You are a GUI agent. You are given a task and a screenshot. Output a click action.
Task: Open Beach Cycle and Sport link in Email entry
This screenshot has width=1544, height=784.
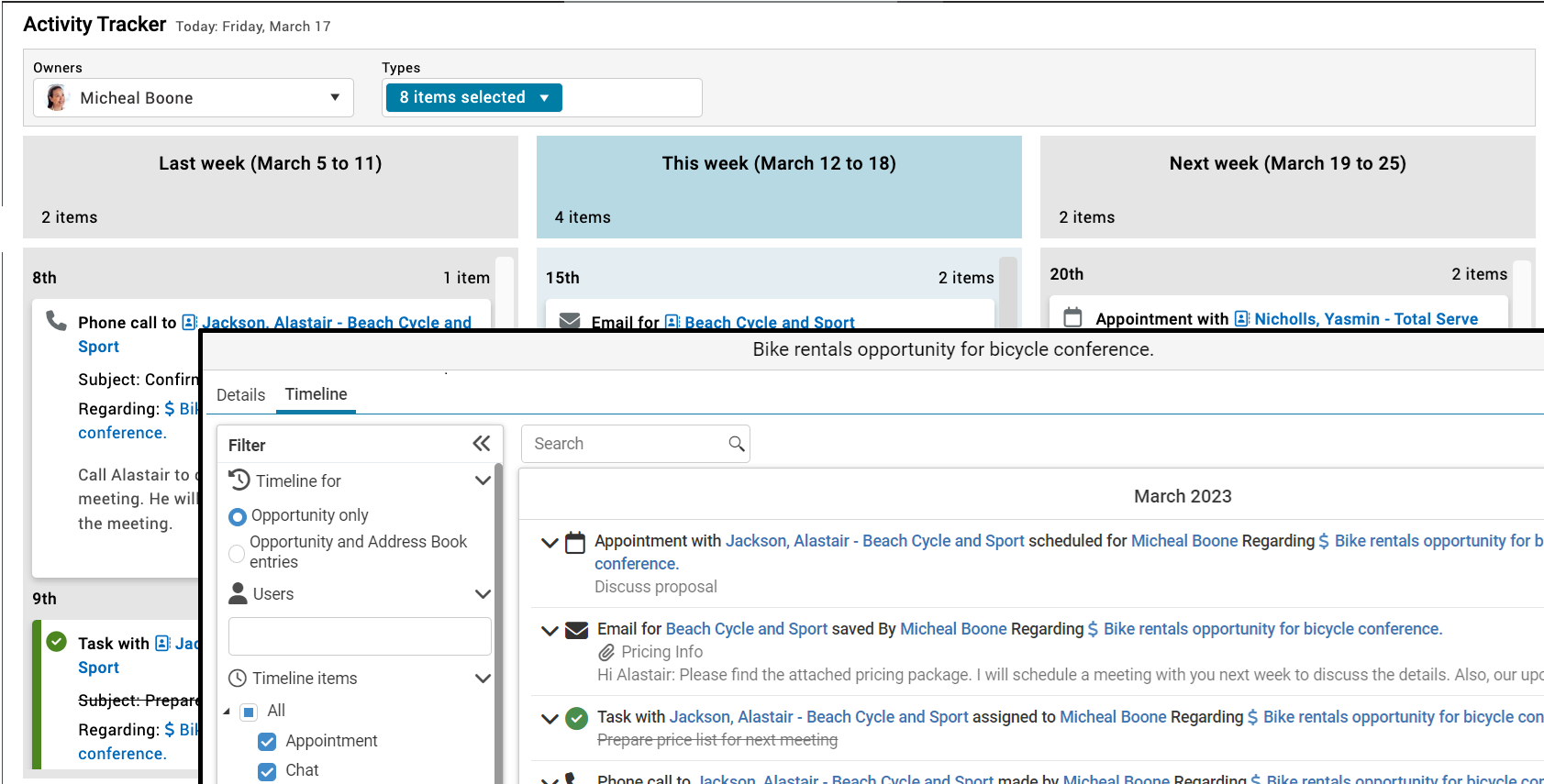[x=747, y=629]
